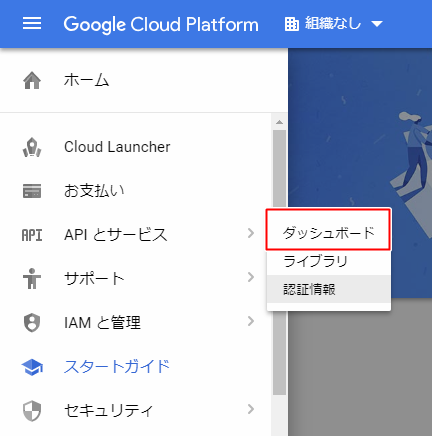Select the 組織なし organization label

(x=333, y=24)
